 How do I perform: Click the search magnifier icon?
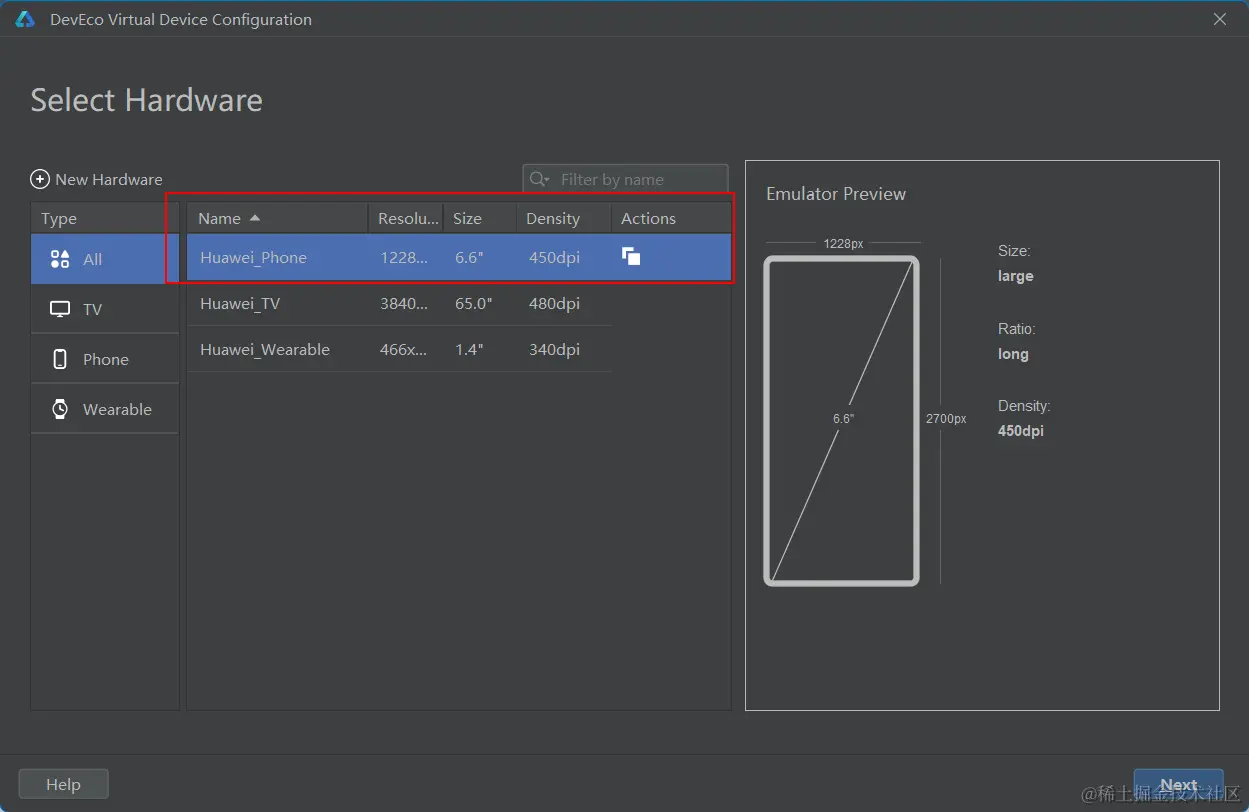pos(539,179)
